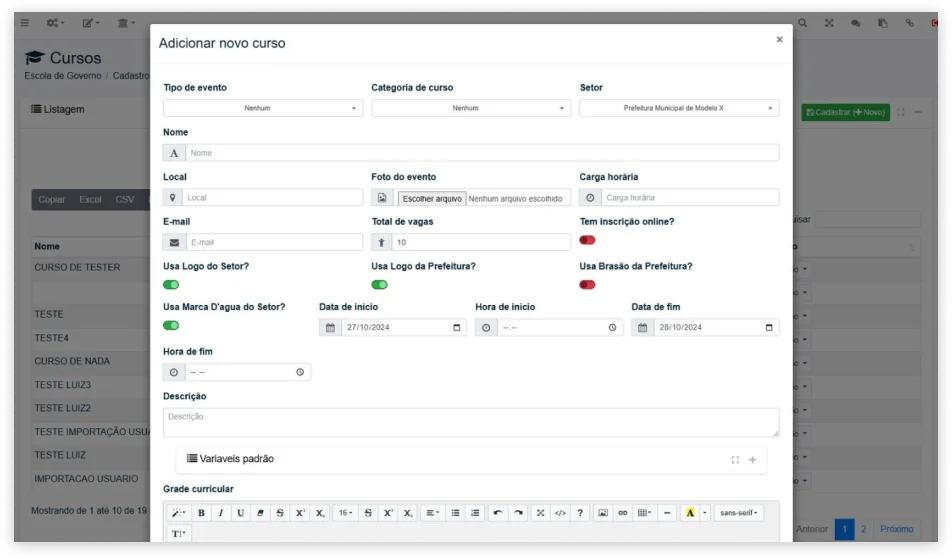Toggle bold in the Grade curricular editor
This screenshot has height=559, width=952.
[x=201, y=513]
